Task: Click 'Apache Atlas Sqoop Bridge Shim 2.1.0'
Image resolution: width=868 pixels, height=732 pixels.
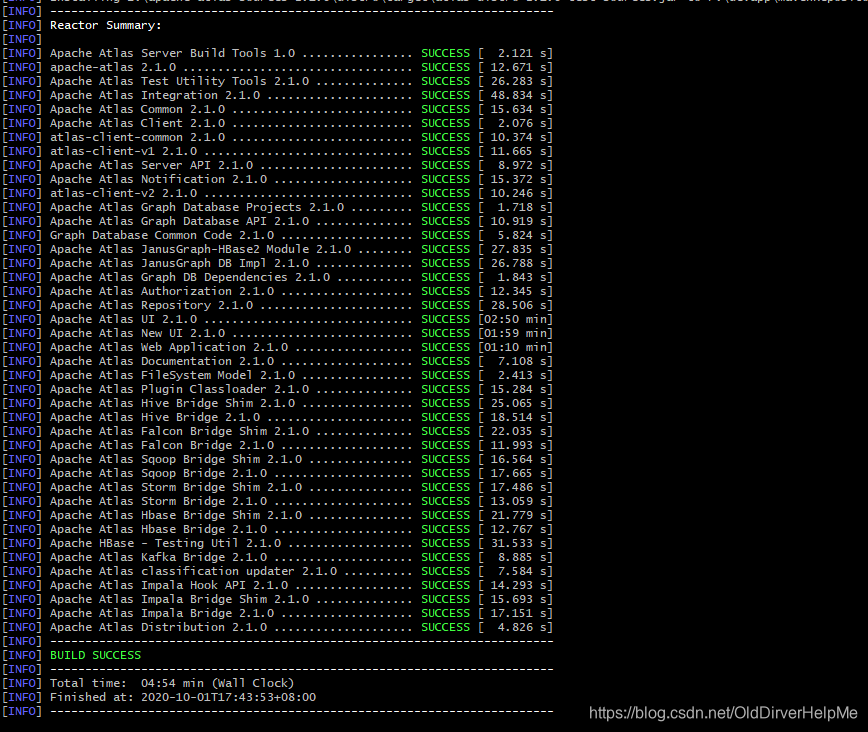Action: pyautogui.click(x=176, y=459)
